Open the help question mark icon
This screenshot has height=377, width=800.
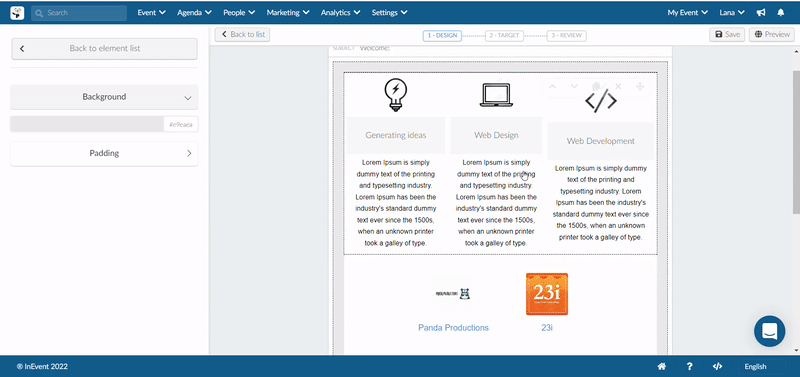689,366
